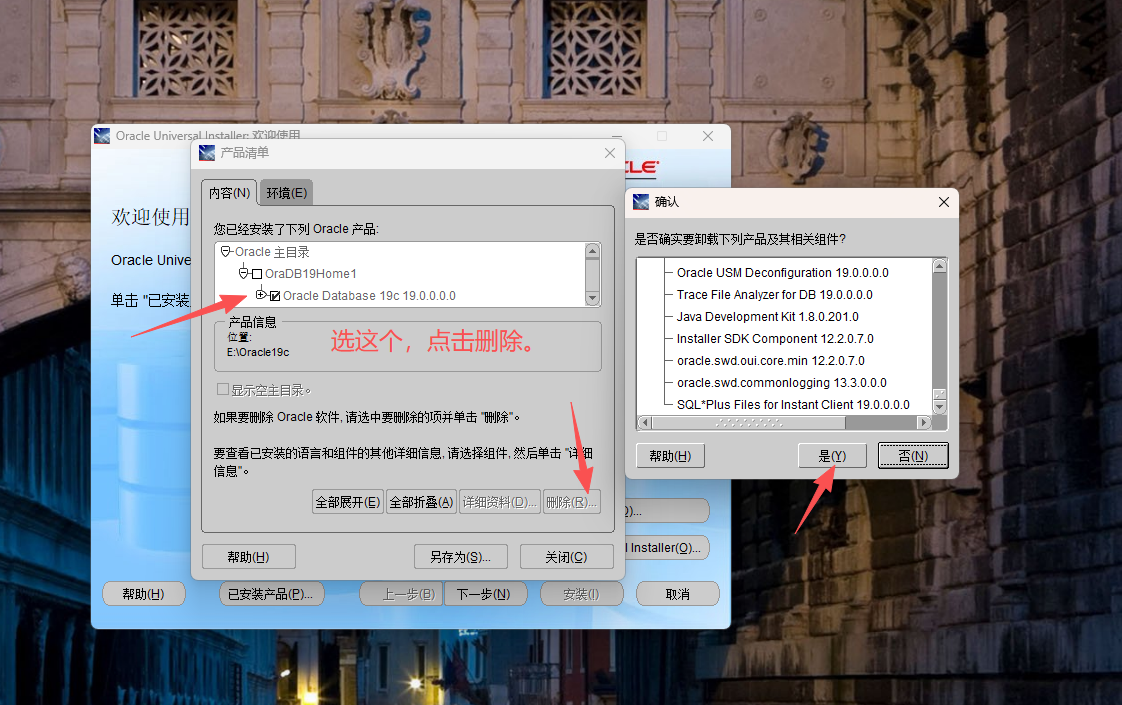
Task: Click 取消 in the installer window
Action: [x=678, y=594]
